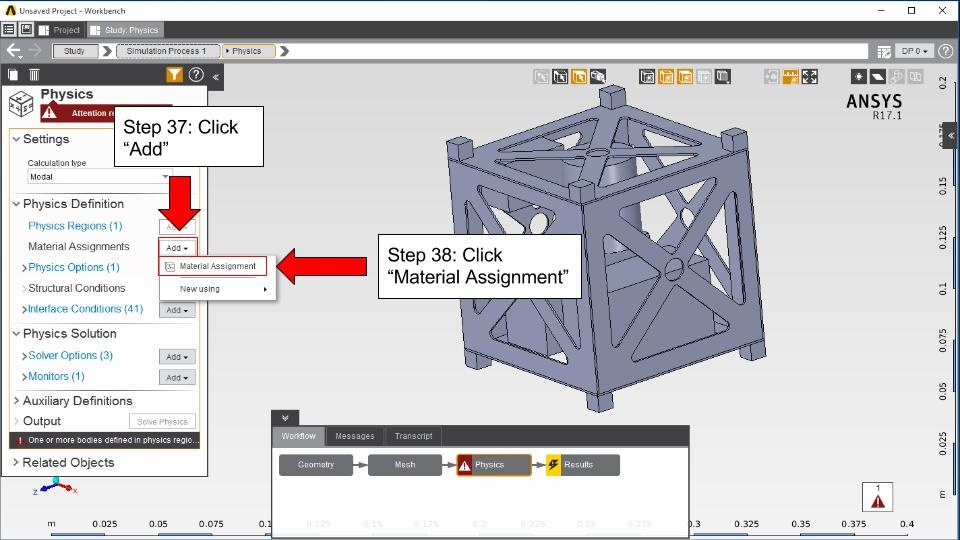This screenshot has height=540, width=960.
Task: Click the Simulation Process 1 breadcrumb
Action: [x=167, y=51]
